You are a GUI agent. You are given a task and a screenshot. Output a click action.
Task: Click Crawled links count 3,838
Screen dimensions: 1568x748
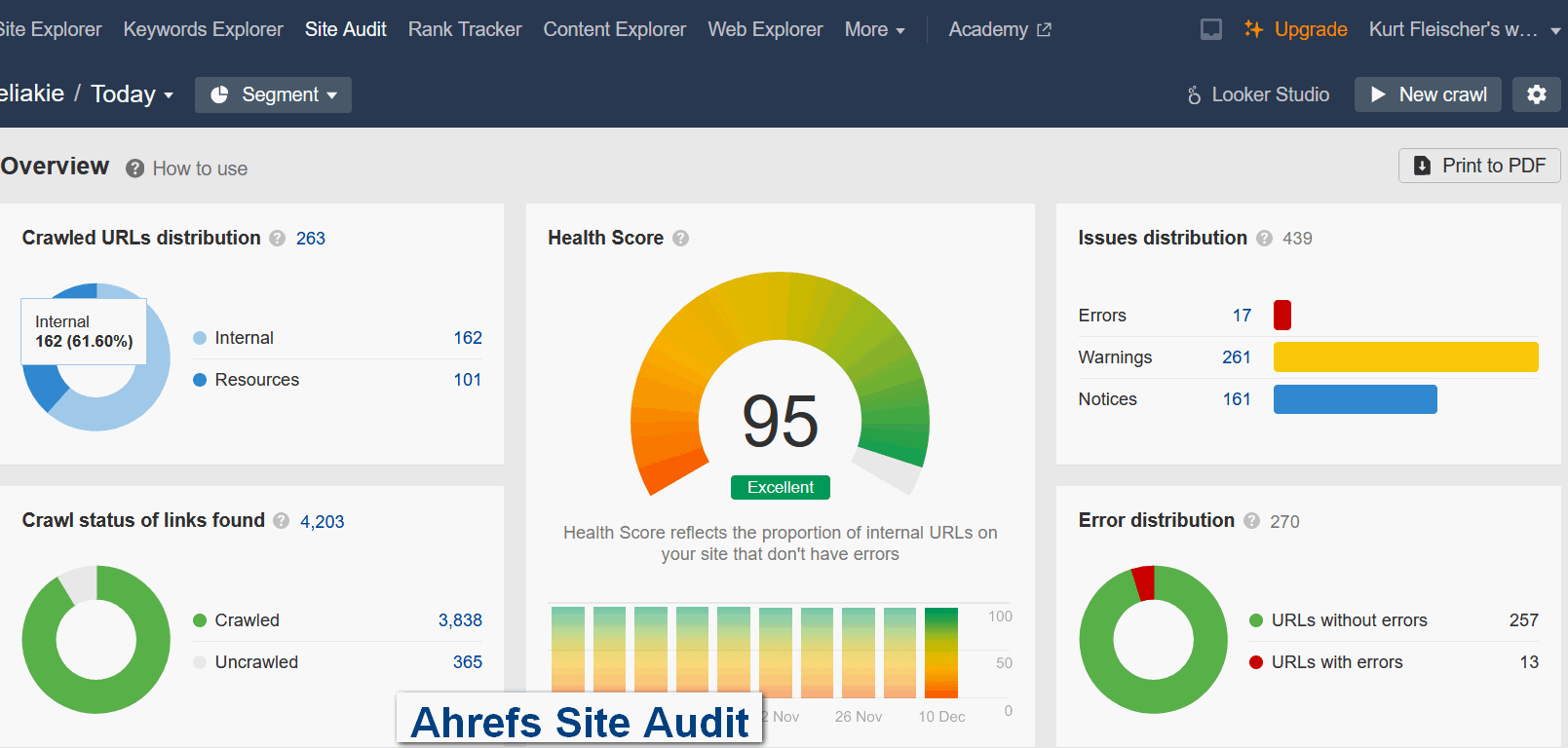pos(460,620)
